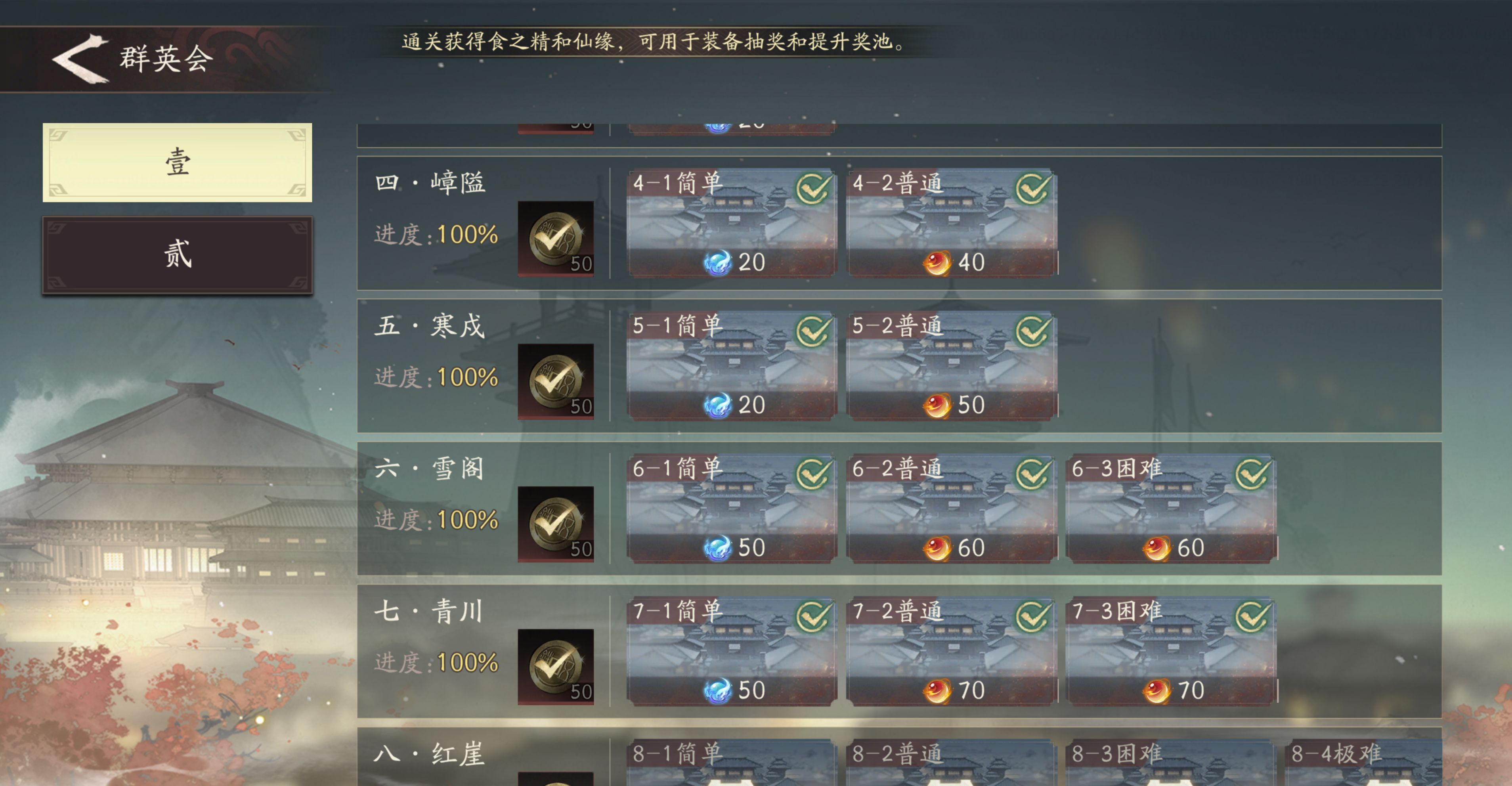Image resolution: width=1512 pixels, height=786 pixels.
Task: Tap the red orb reward on stage 6-3
Action: pyautogui.click(x=1157, y=548)
